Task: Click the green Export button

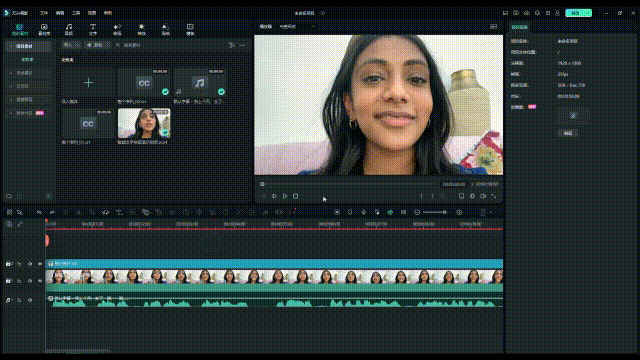Action: pyautogui.click(x=578, y=13)
